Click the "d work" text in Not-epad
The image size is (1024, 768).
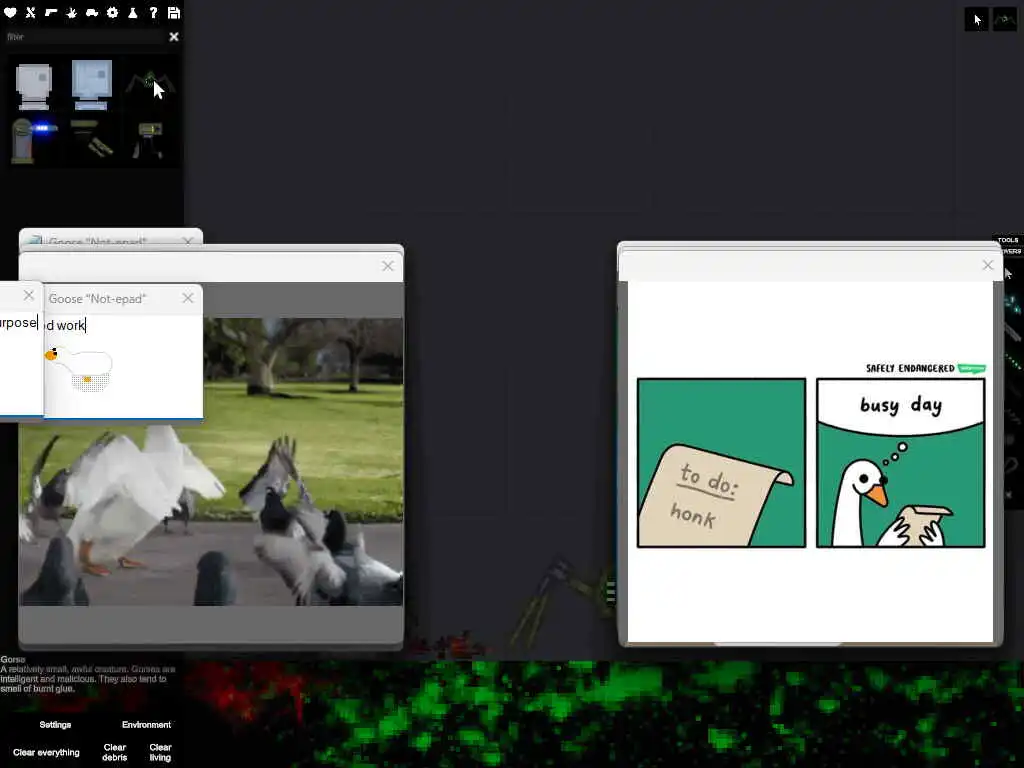click(x=65, y=325)
